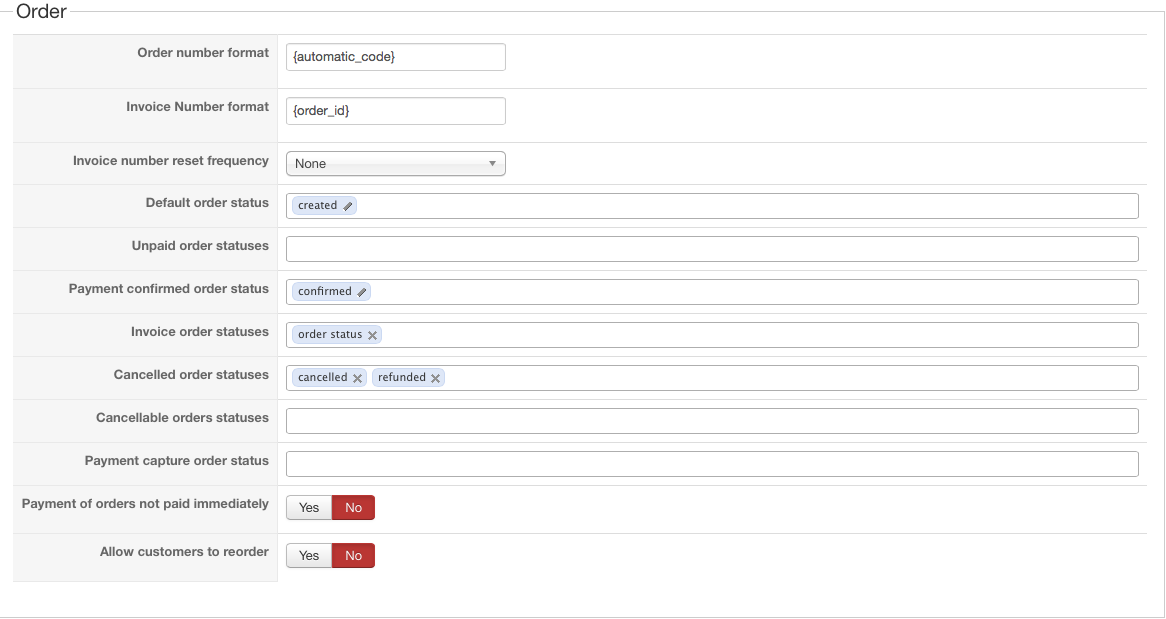Set 'Payment of orders not paid immediately' to No
Image resolution: width=1166 pixels, height=619 pixels.
pyautogui.click(x=353, y=508)
